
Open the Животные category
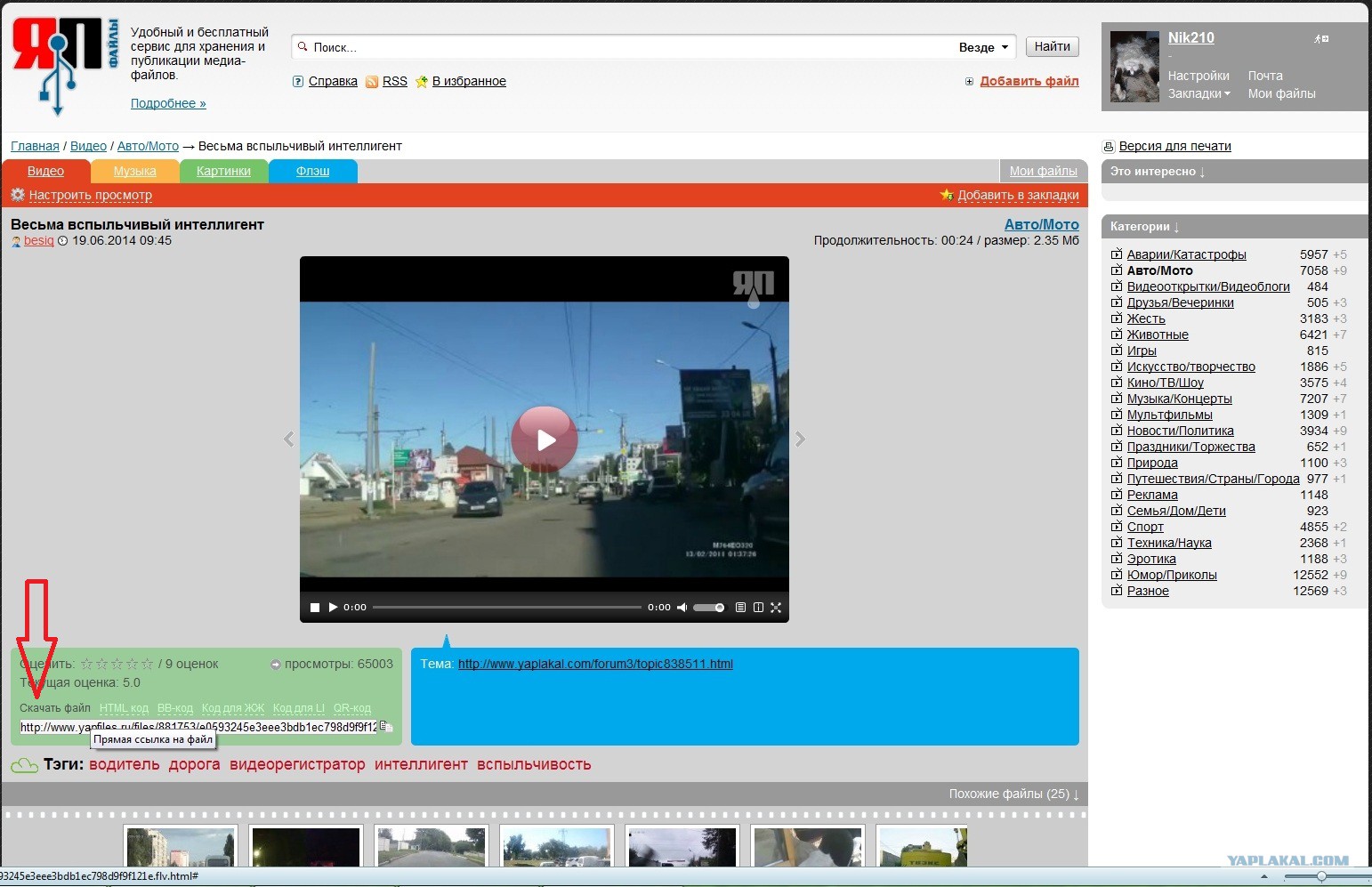pos(1158,335)
